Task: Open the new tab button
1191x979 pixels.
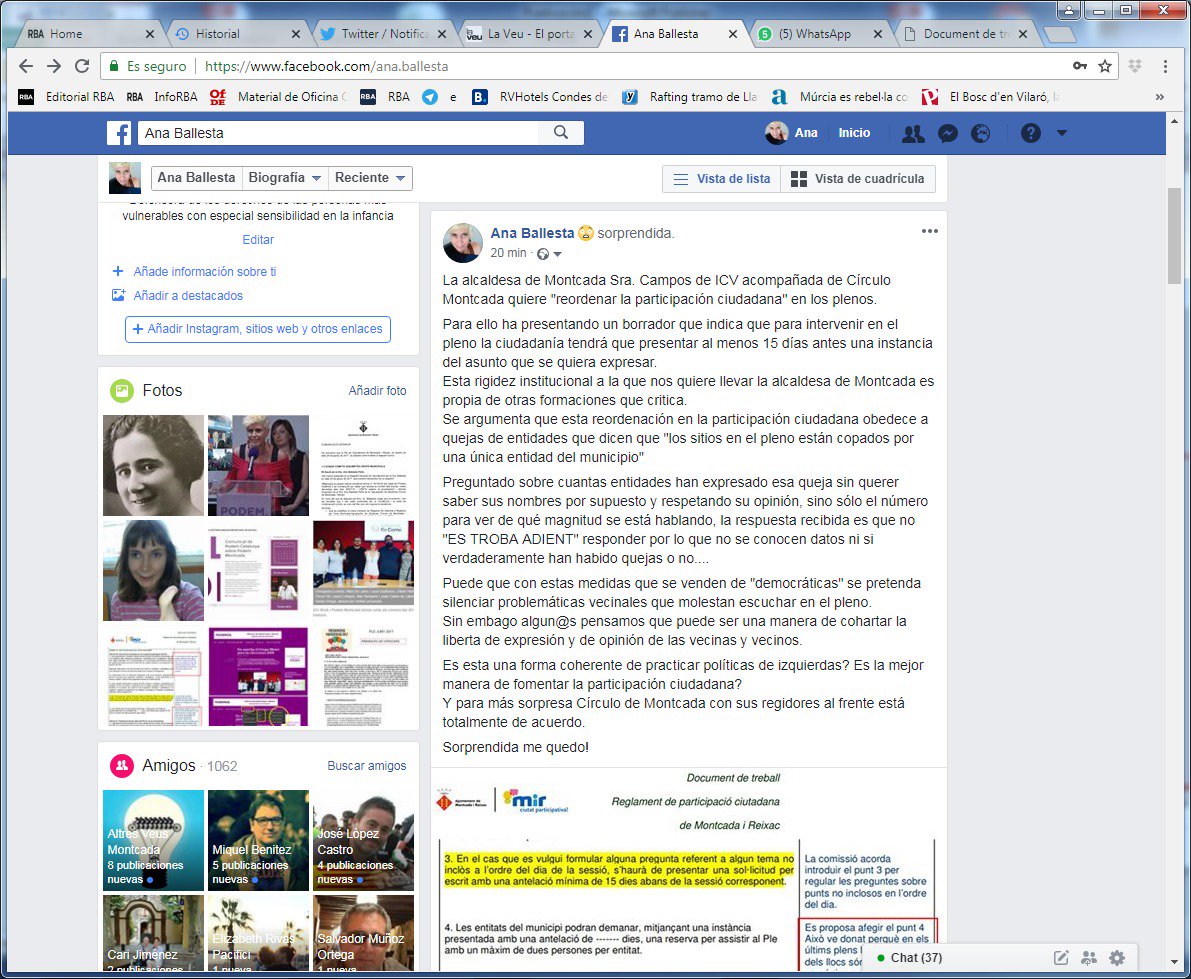Action: coord(1060,34)
